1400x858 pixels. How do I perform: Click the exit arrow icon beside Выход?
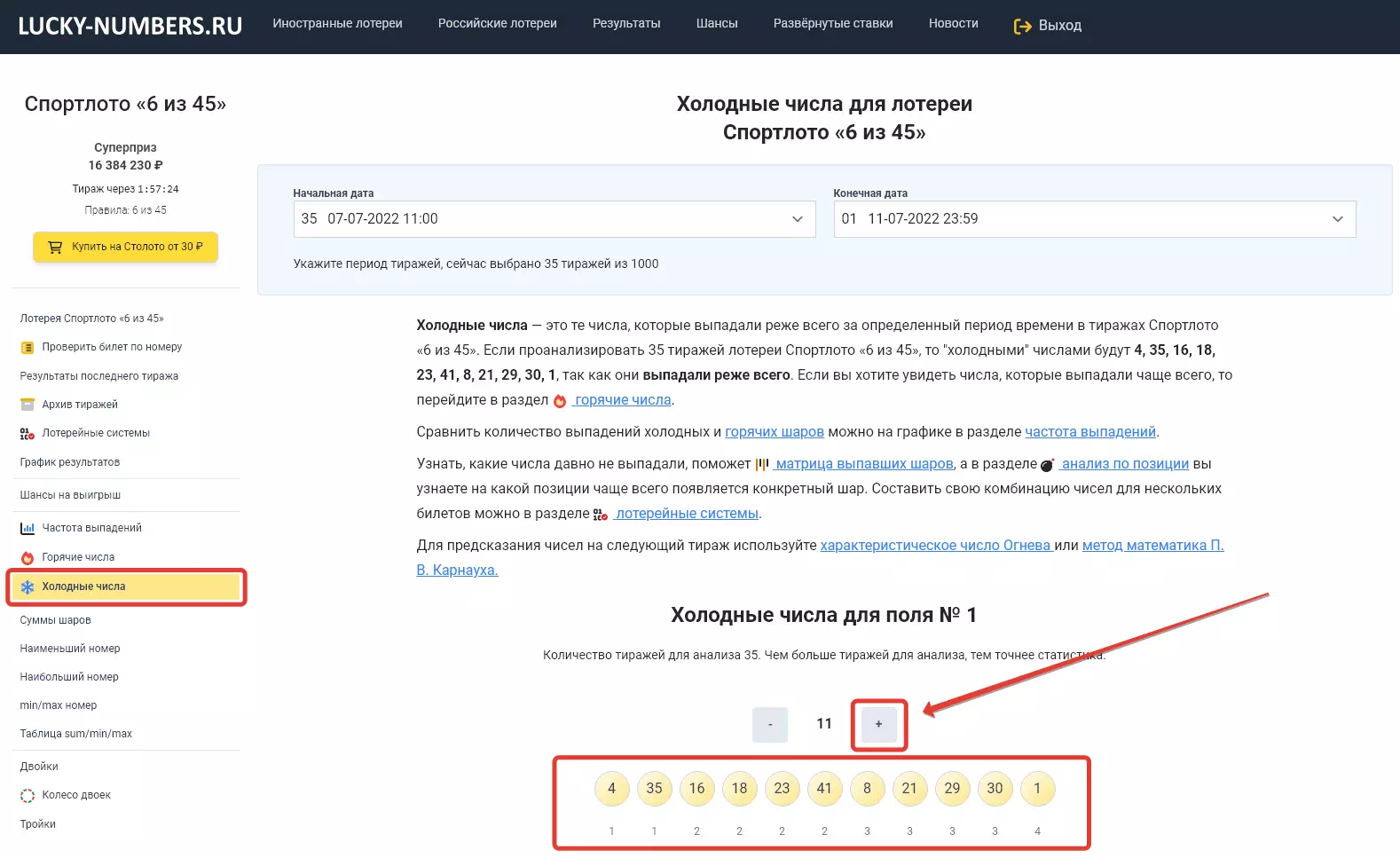1022,27
